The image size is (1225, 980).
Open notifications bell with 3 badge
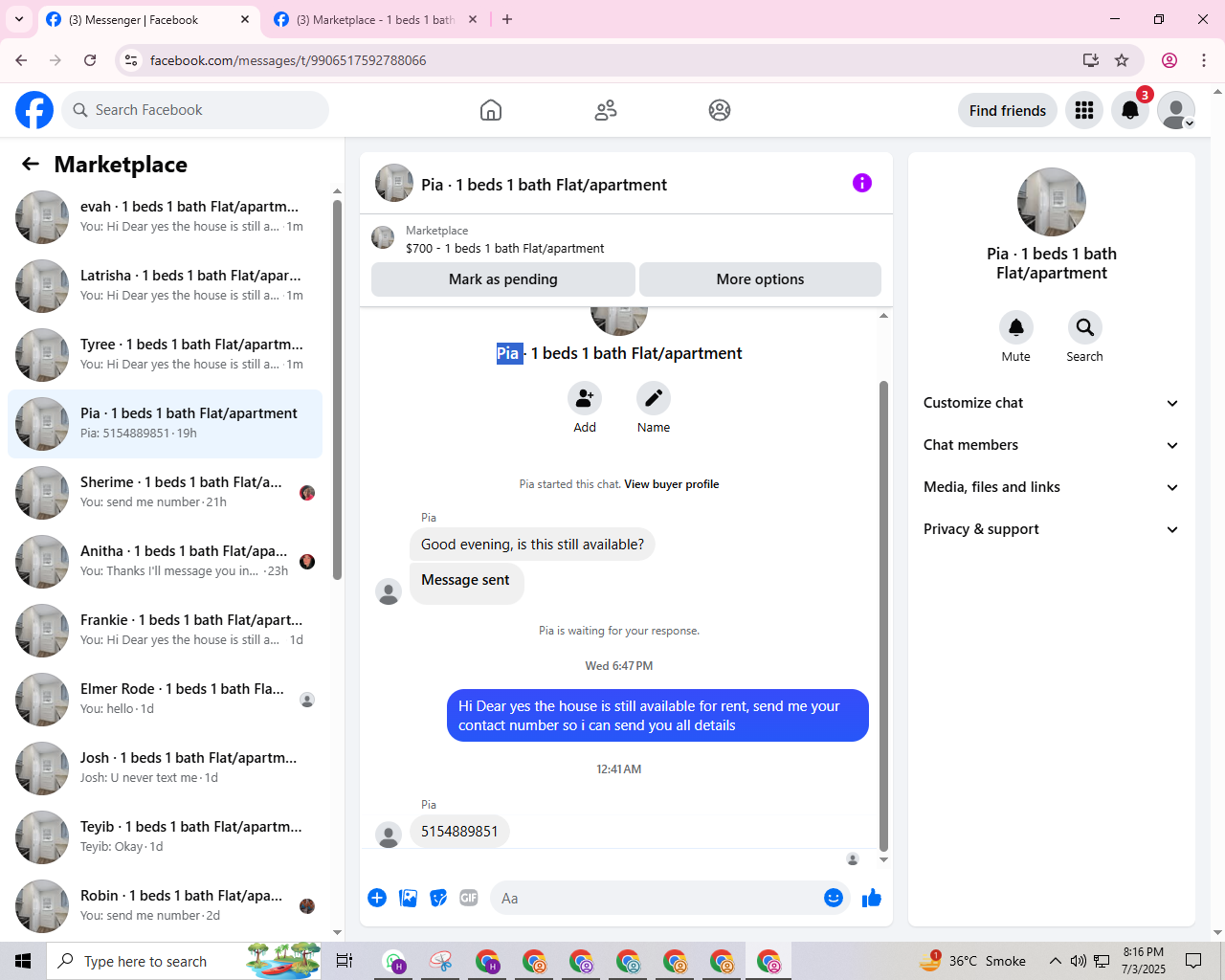[x=1130, y=110]
